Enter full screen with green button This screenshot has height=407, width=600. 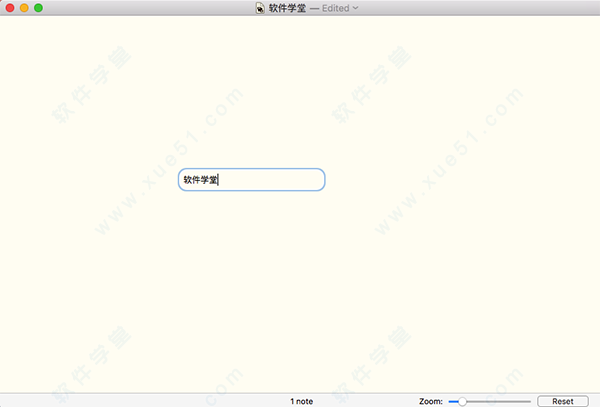38,8
